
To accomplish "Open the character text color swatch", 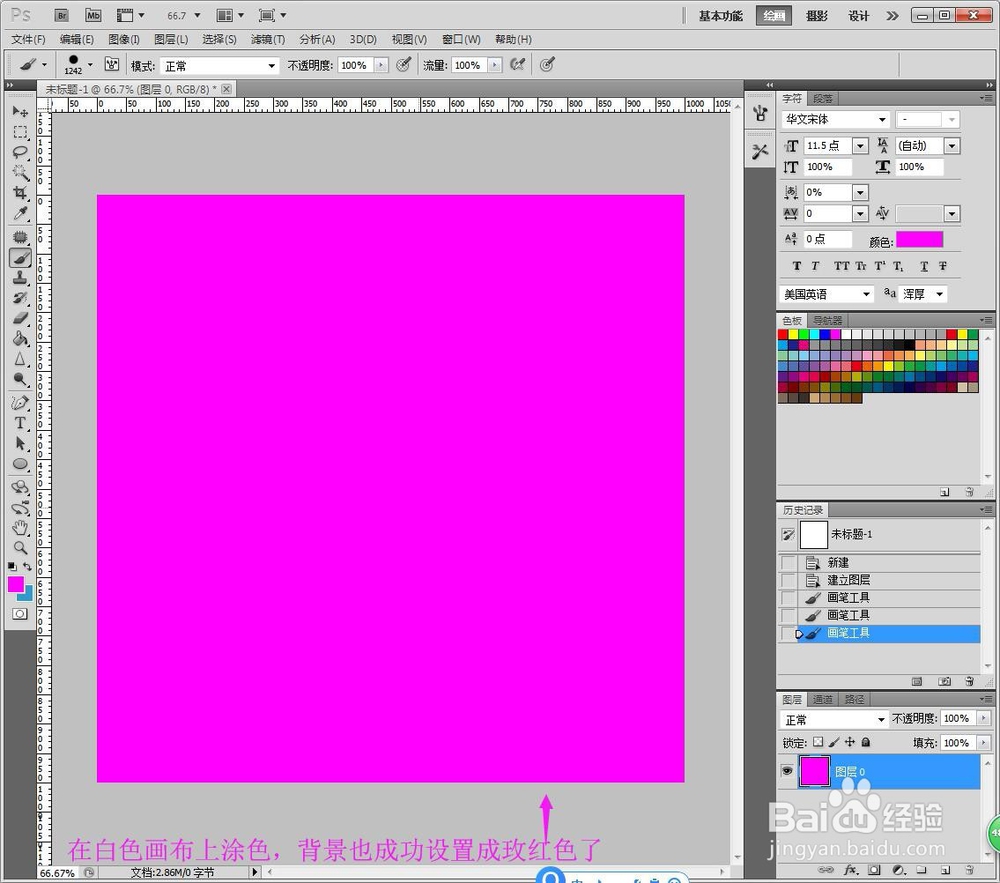I will (x=919, y=239).
